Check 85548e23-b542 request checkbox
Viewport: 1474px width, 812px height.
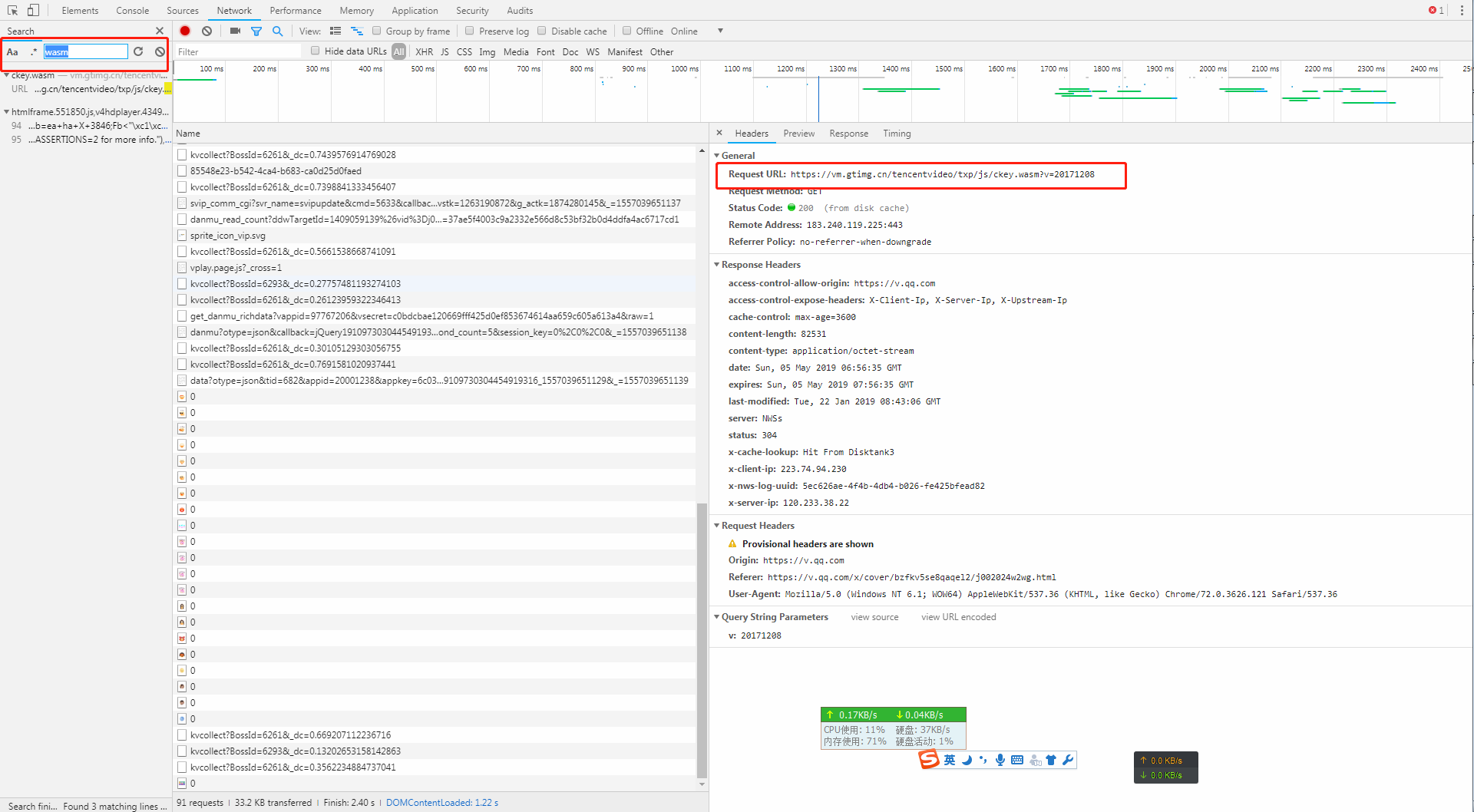(x=182, y=170)
